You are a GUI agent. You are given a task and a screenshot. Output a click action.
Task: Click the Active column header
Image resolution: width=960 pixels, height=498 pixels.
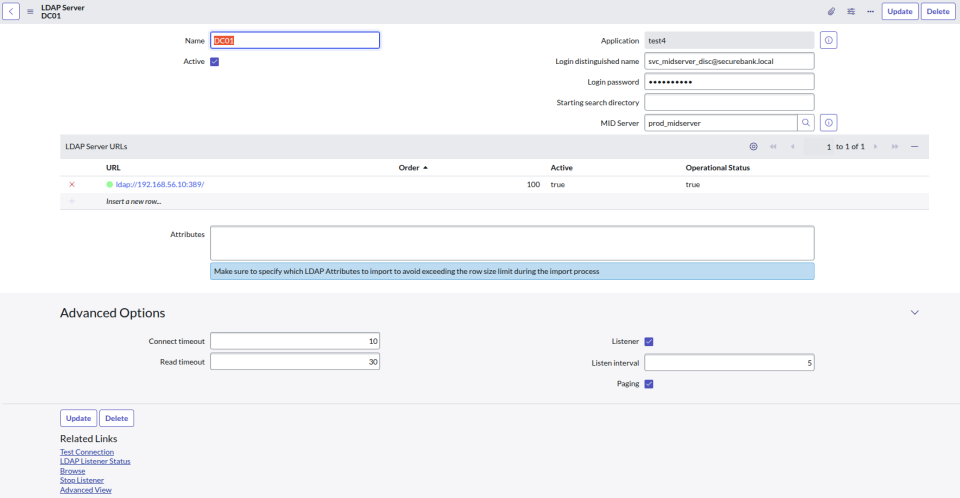(561, 168)
